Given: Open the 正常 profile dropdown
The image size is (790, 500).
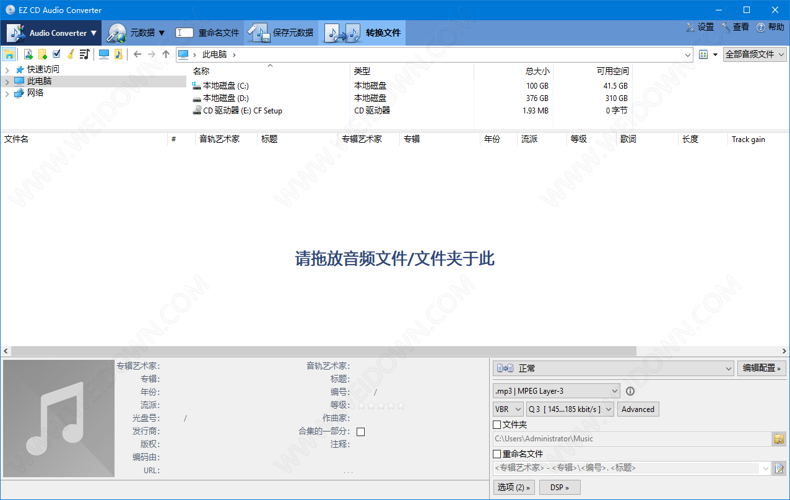Looking at the screenshot, I should tap(613, 368).
